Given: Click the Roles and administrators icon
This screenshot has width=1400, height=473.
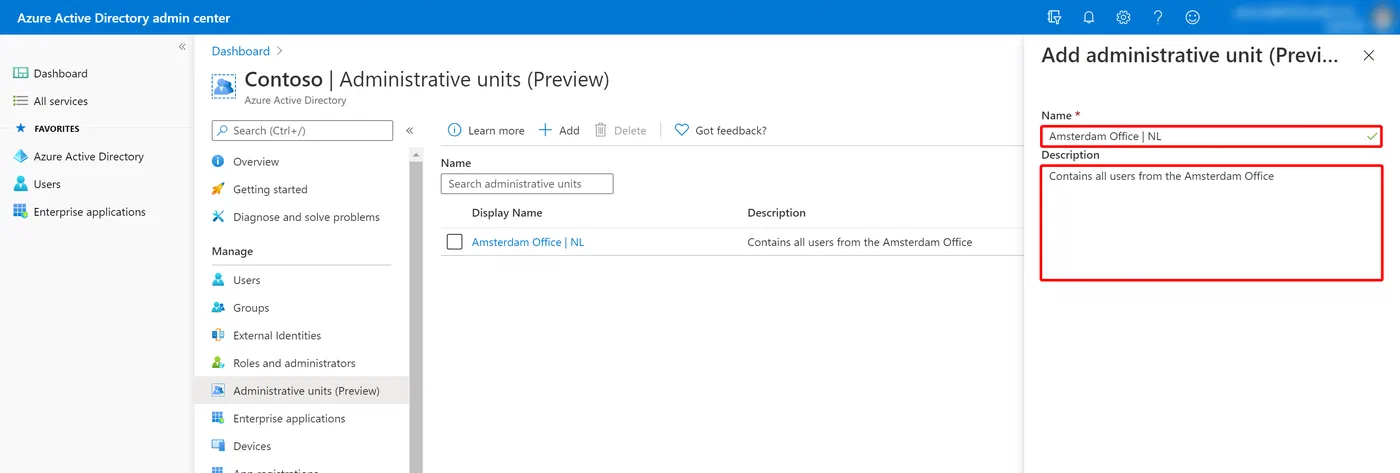Looking at the screenshot, I should (218, 363).
